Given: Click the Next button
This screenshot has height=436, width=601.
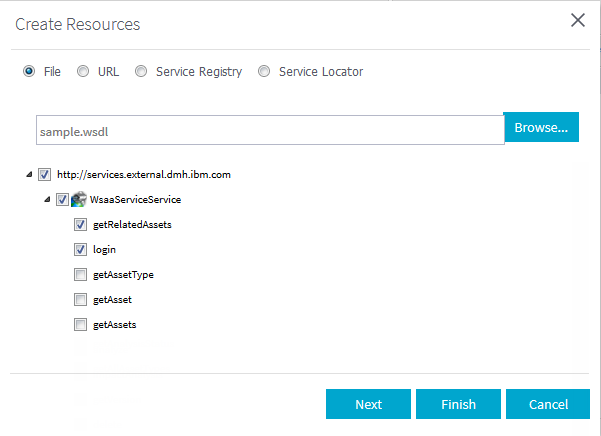Looking at the screenshot, I should coord(368,404).
